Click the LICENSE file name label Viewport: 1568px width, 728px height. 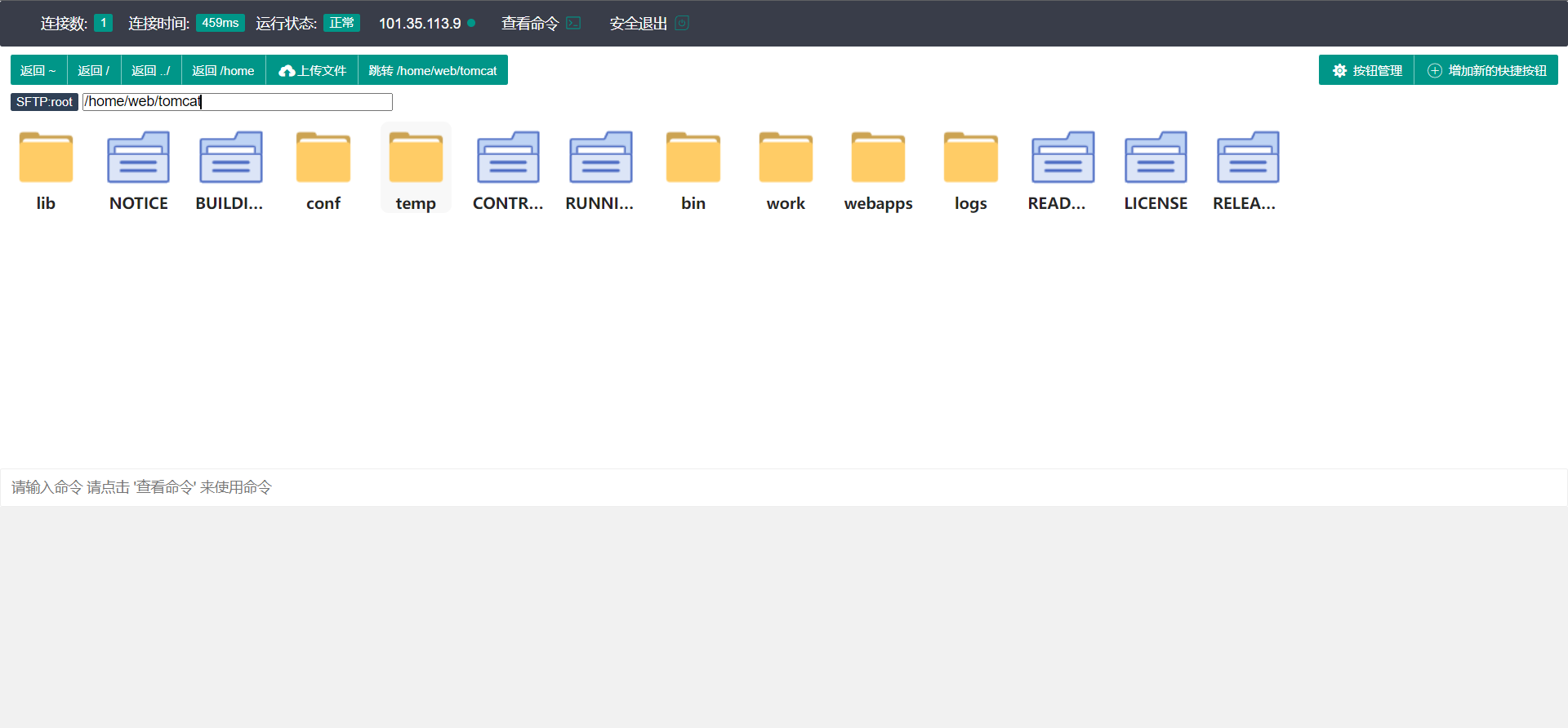[1156, 203]
